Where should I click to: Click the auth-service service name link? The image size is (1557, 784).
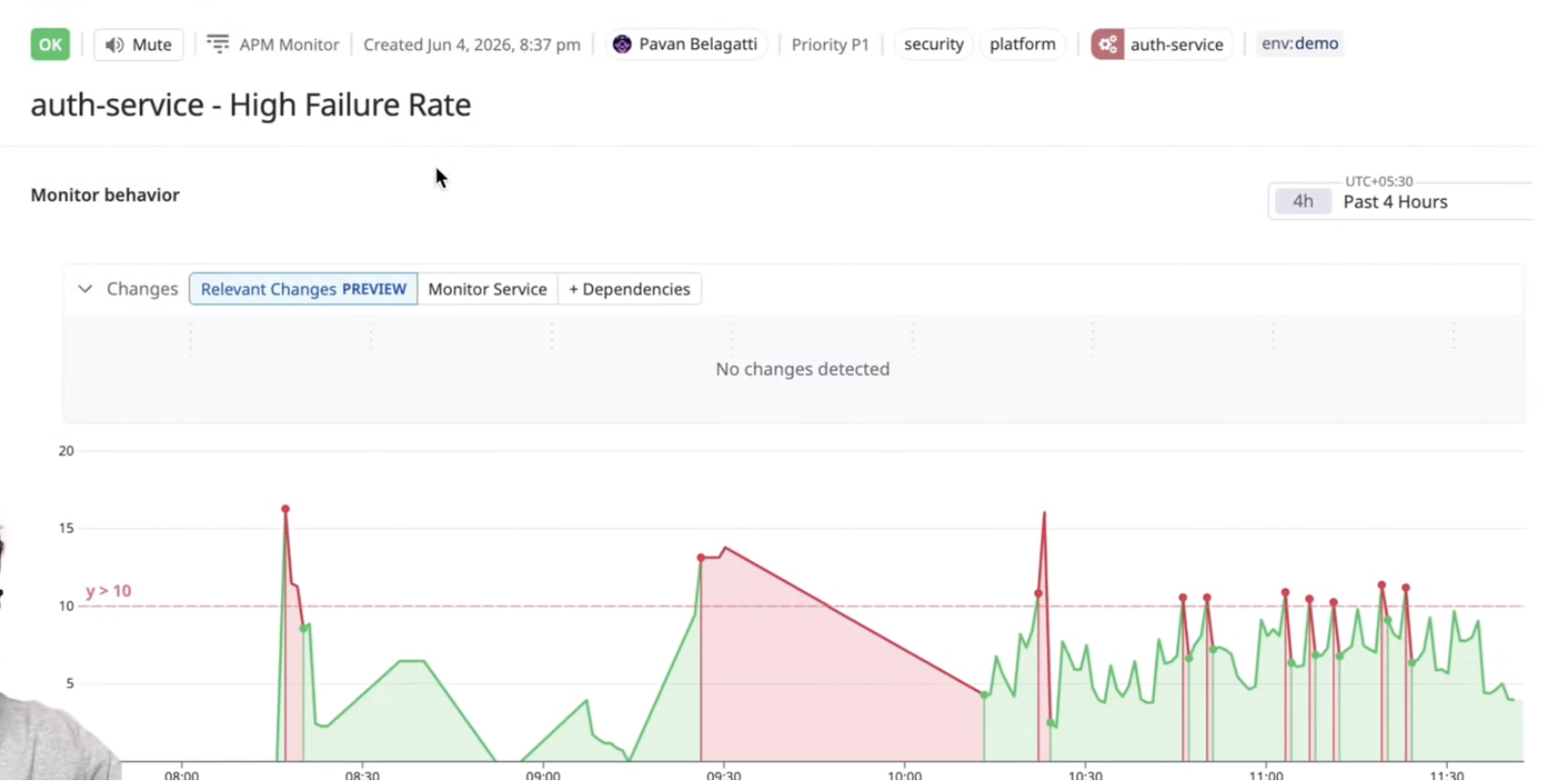point(1176,44)
